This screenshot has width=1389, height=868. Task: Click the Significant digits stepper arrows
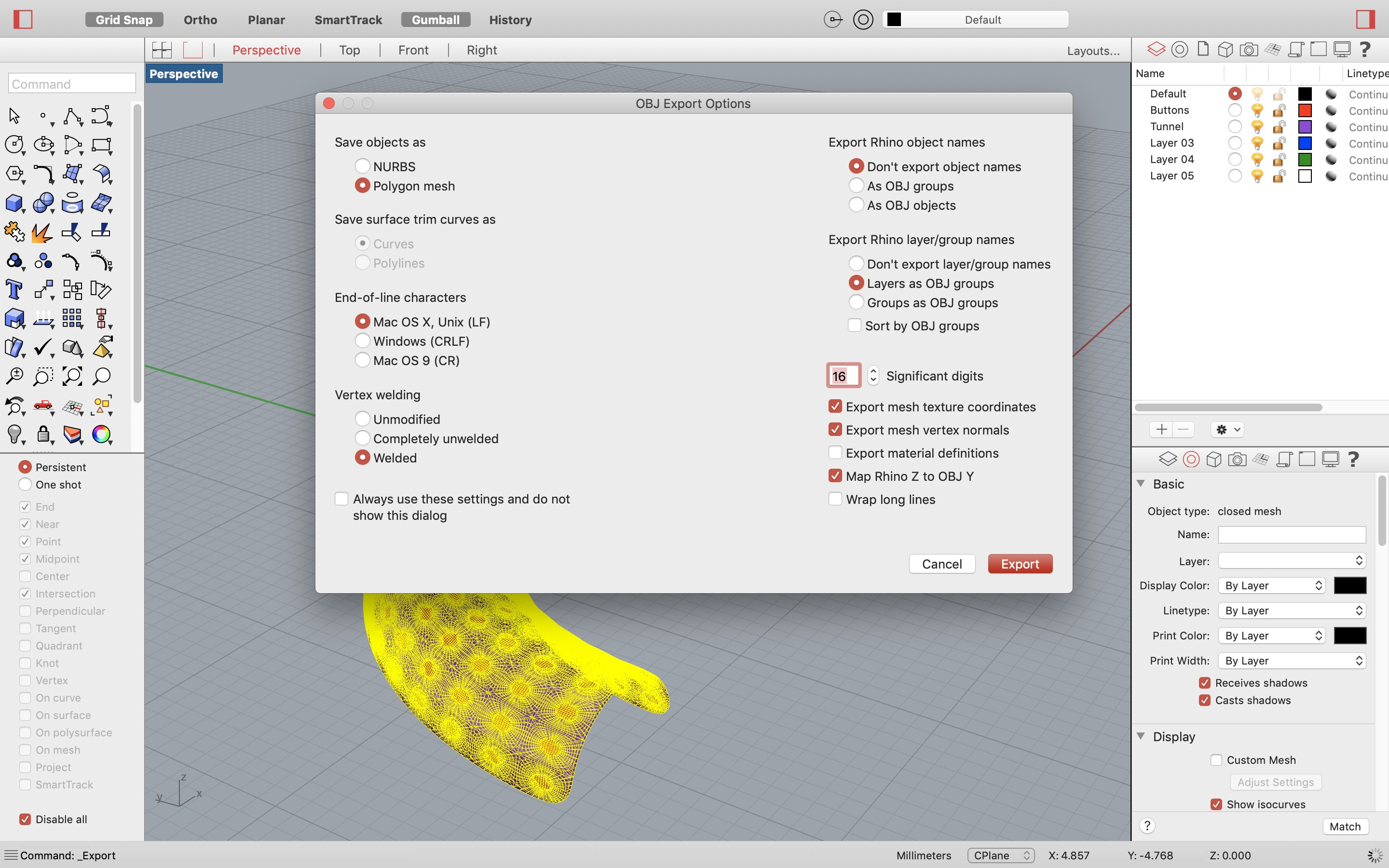click(873, 376)
